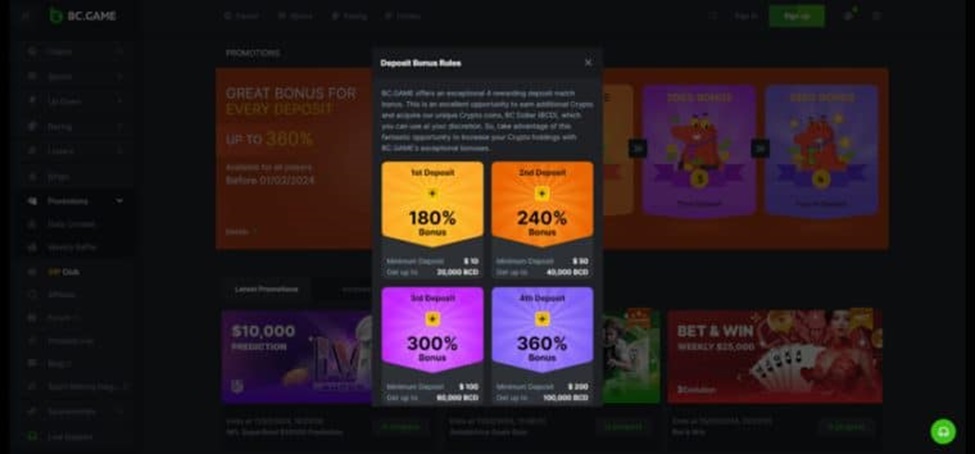This screenshot has width=975, height=454.
Task: Select the VIP Club sidebar icon
Action: 33,272
